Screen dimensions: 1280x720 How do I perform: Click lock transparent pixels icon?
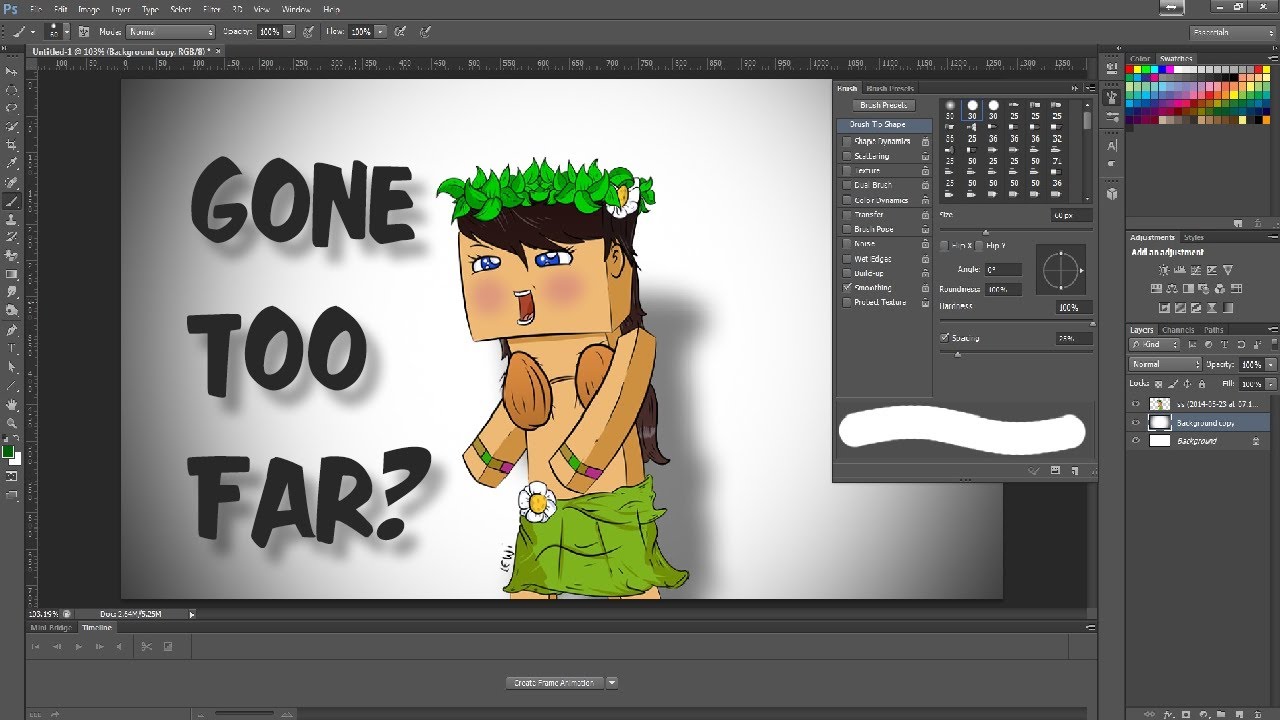tap(1158, 383)
